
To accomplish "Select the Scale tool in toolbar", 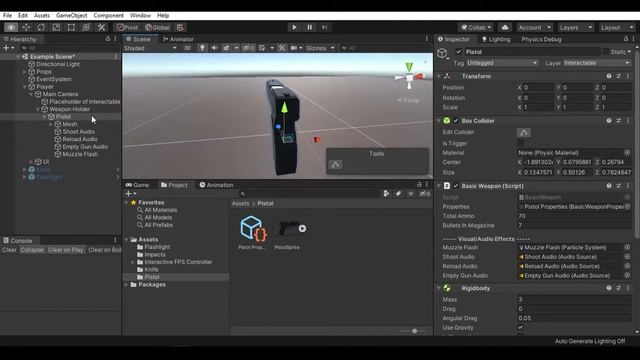I will tap(56, 27).
